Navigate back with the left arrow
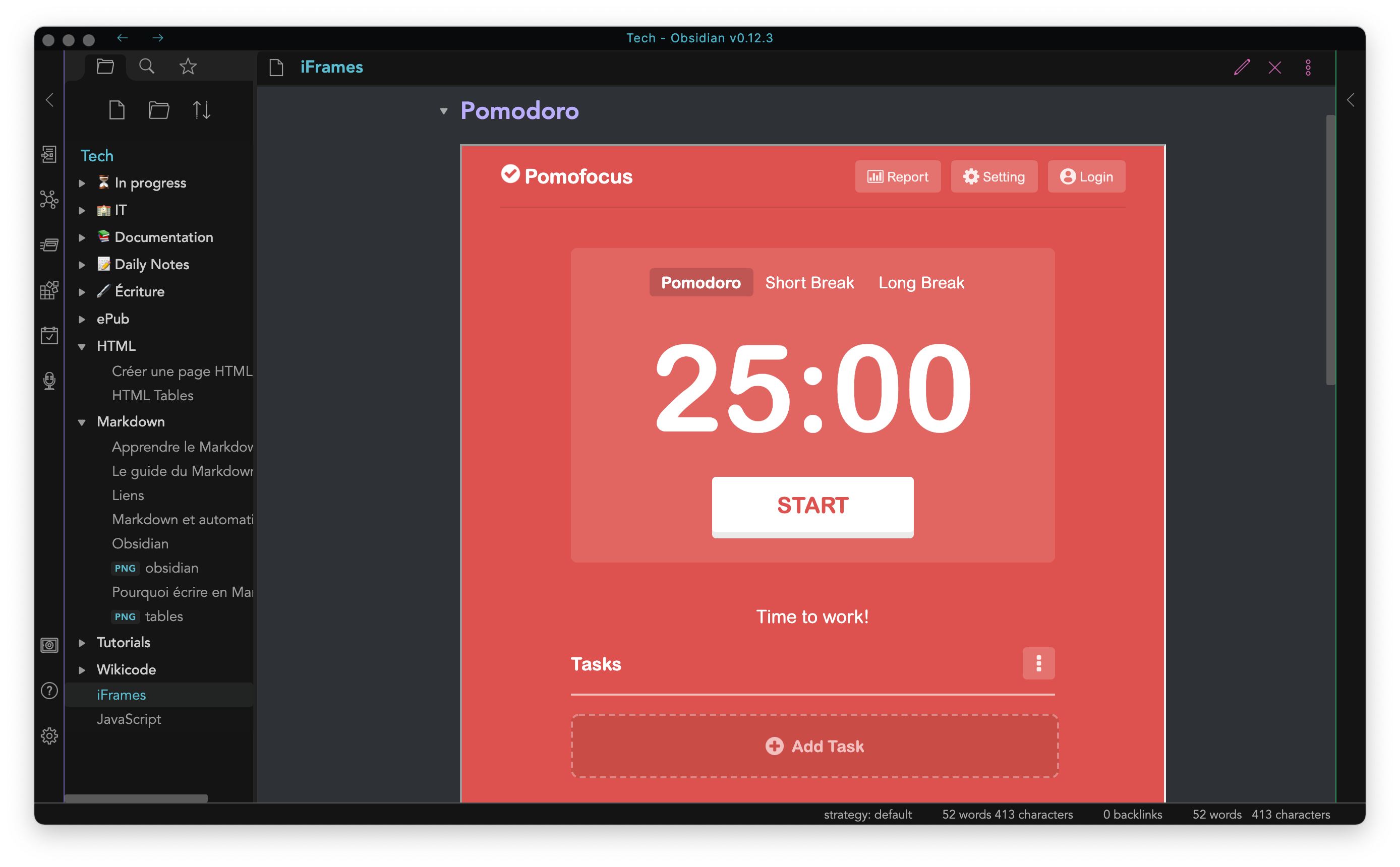This screenshot has width=1400, height=867. tap(122, 38)
